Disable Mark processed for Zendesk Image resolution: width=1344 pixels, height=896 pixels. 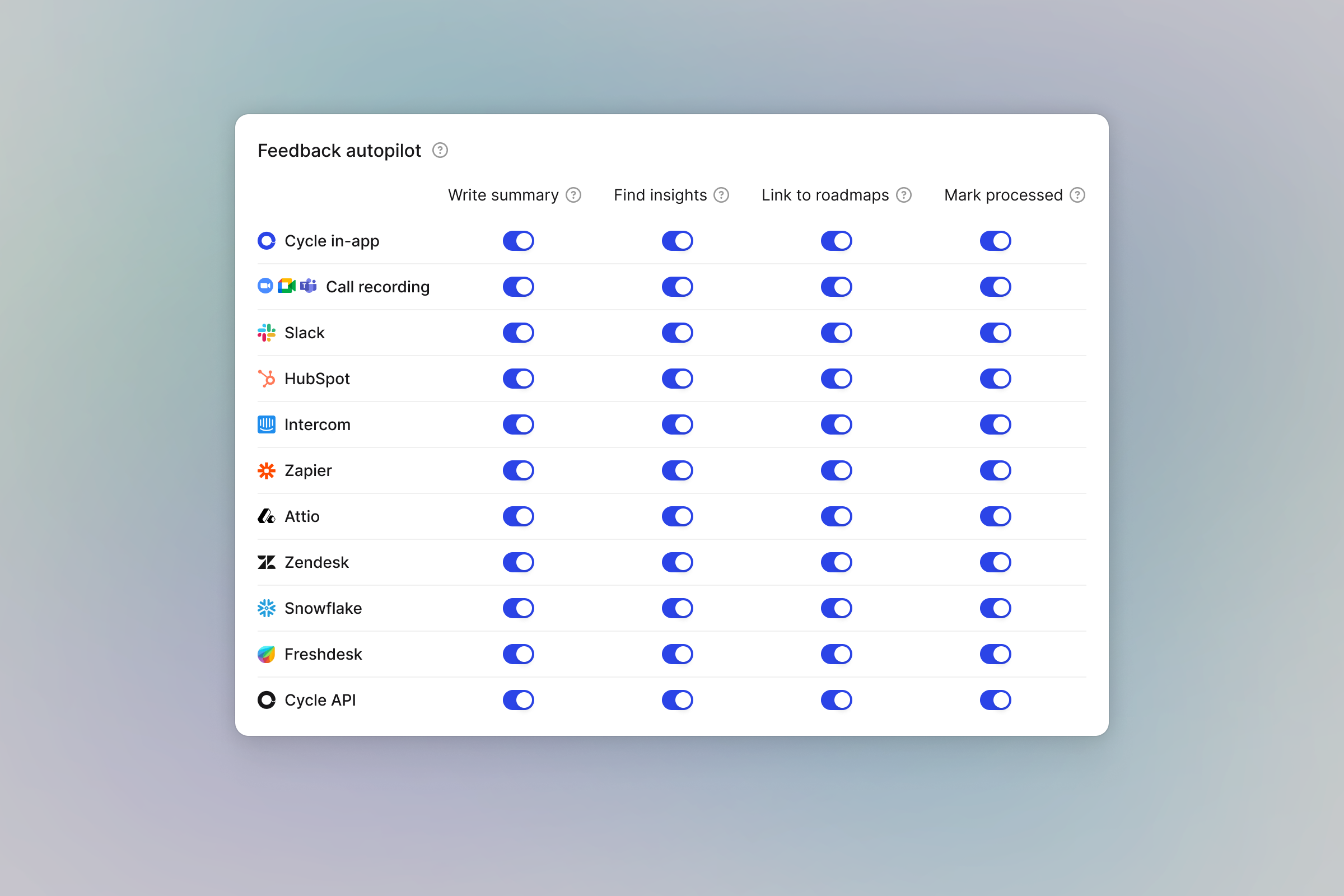[996, 562]
